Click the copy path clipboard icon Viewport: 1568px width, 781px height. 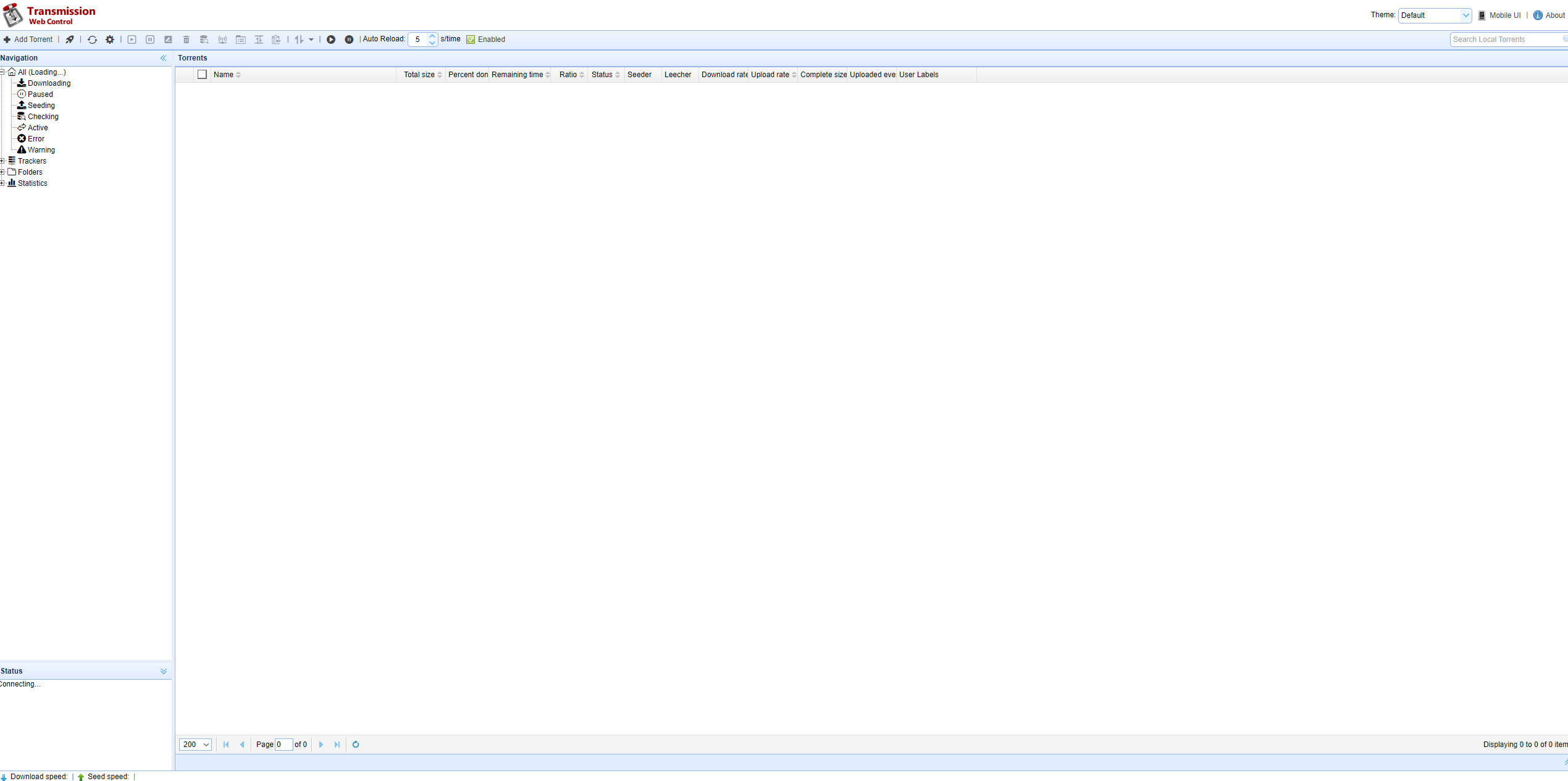tap(277, 40)
